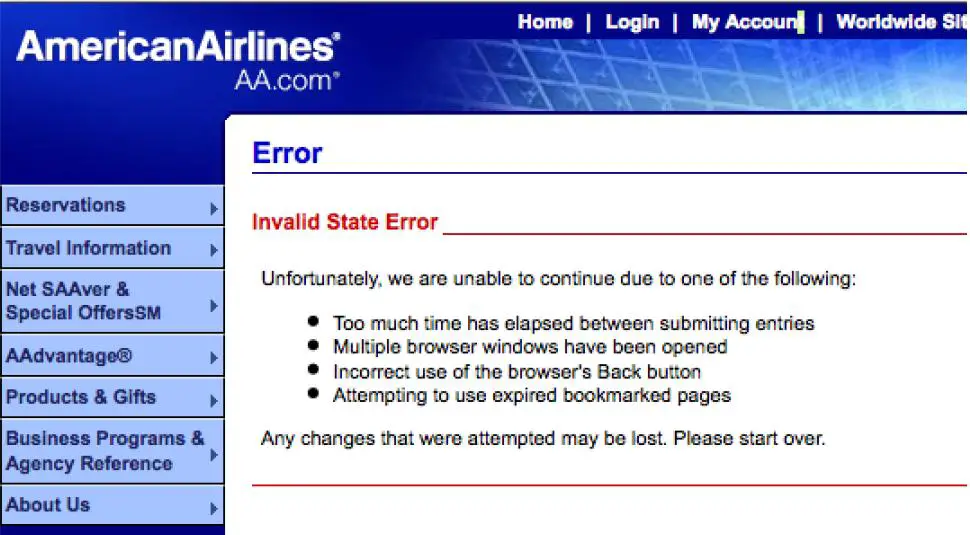Go to the Home link

[x=545, y=22]
